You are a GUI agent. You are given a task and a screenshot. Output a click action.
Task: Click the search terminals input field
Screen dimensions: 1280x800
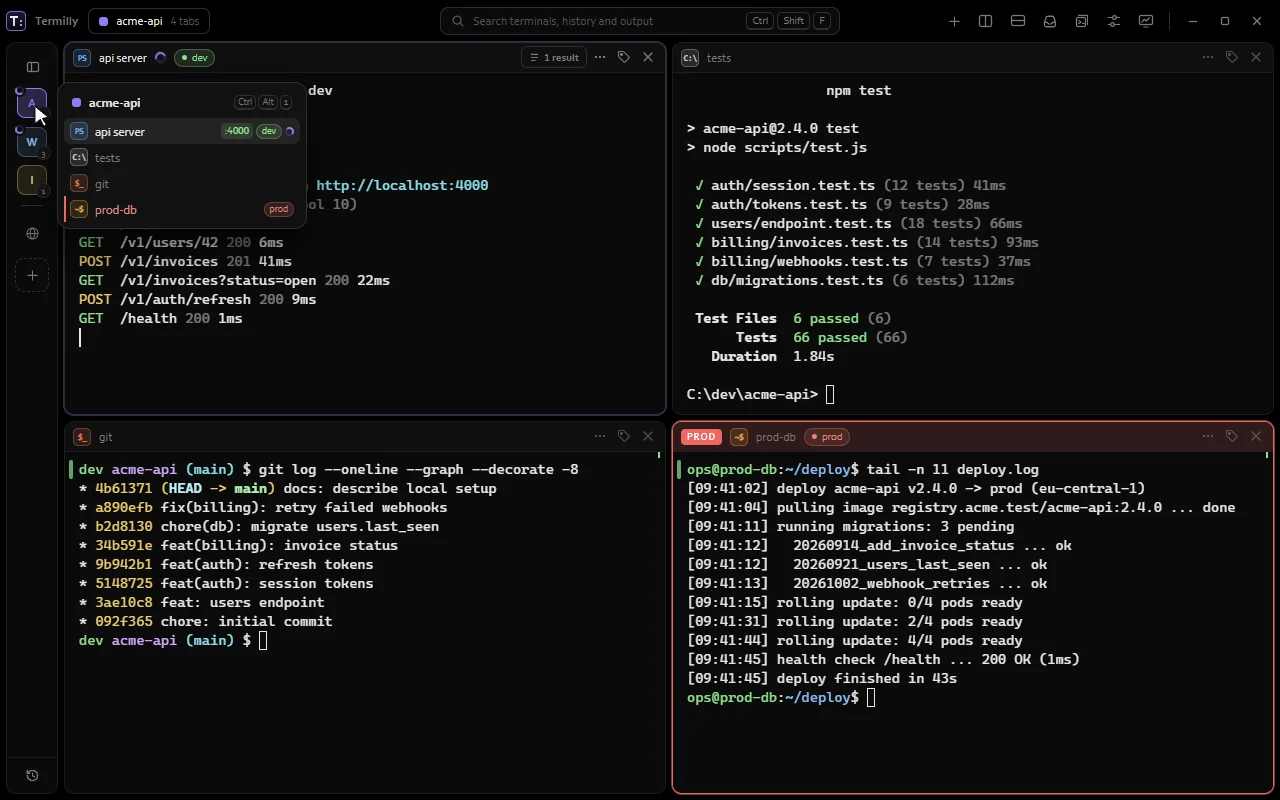[x=640, y=21]
